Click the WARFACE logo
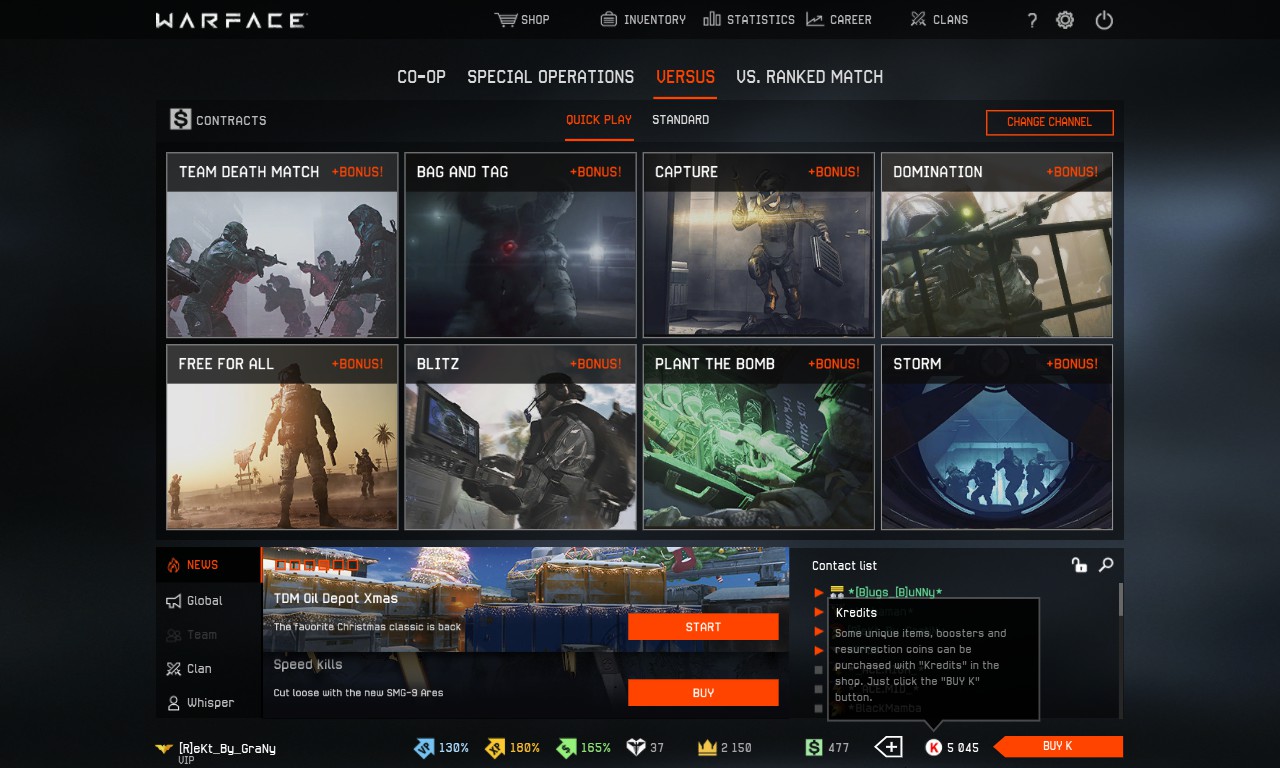 click(x=232, y=20)
